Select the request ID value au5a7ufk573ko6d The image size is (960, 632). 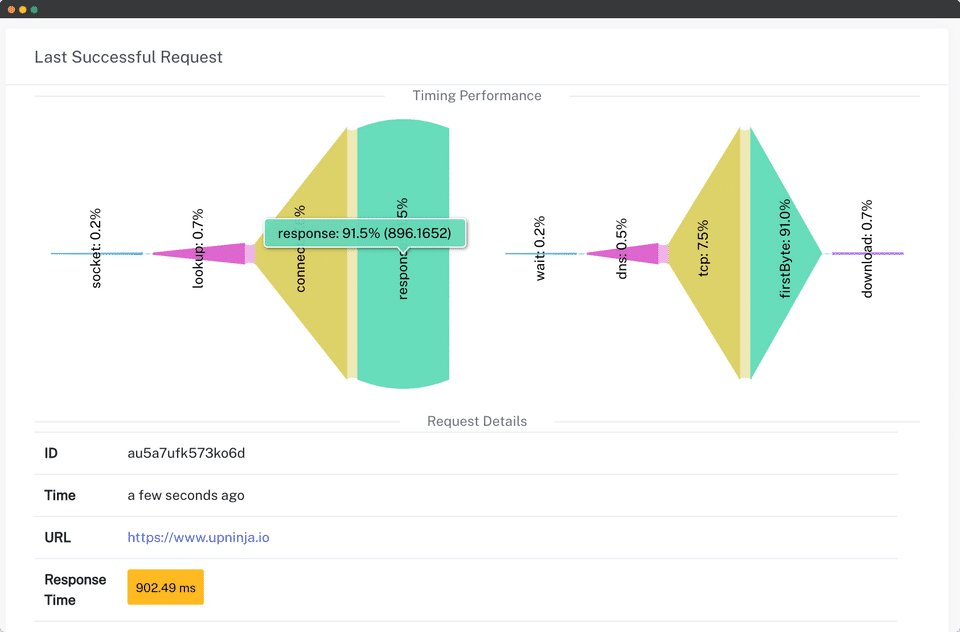[x=186, y=453]
